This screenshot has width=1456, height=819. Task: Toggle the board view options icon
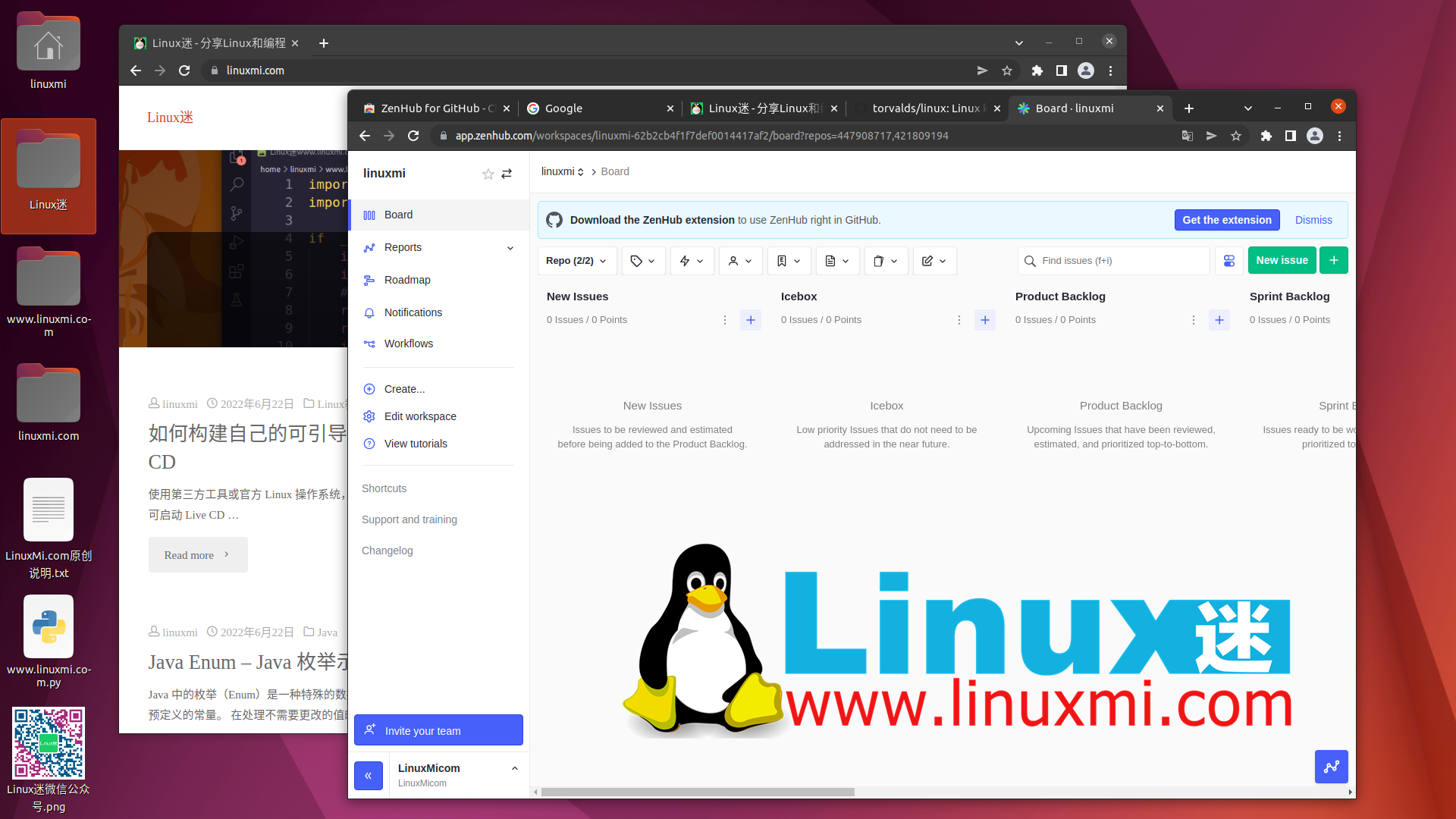coord(1229,261)
